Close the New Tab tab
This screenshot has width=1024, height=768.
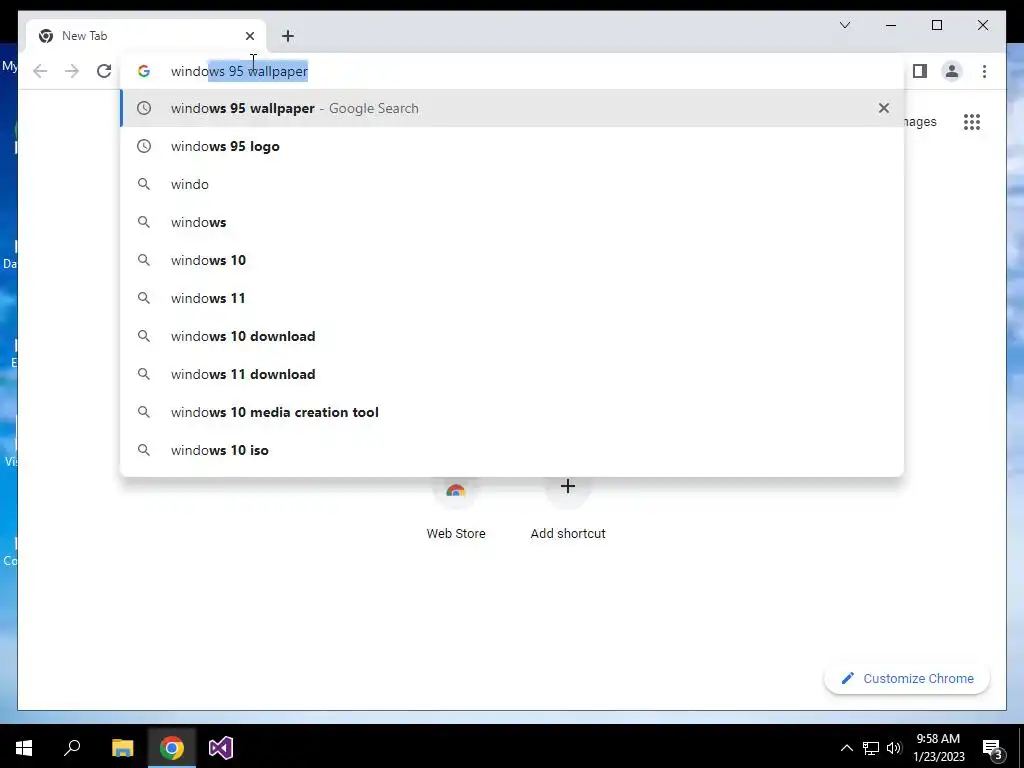[x=250, y=36]
